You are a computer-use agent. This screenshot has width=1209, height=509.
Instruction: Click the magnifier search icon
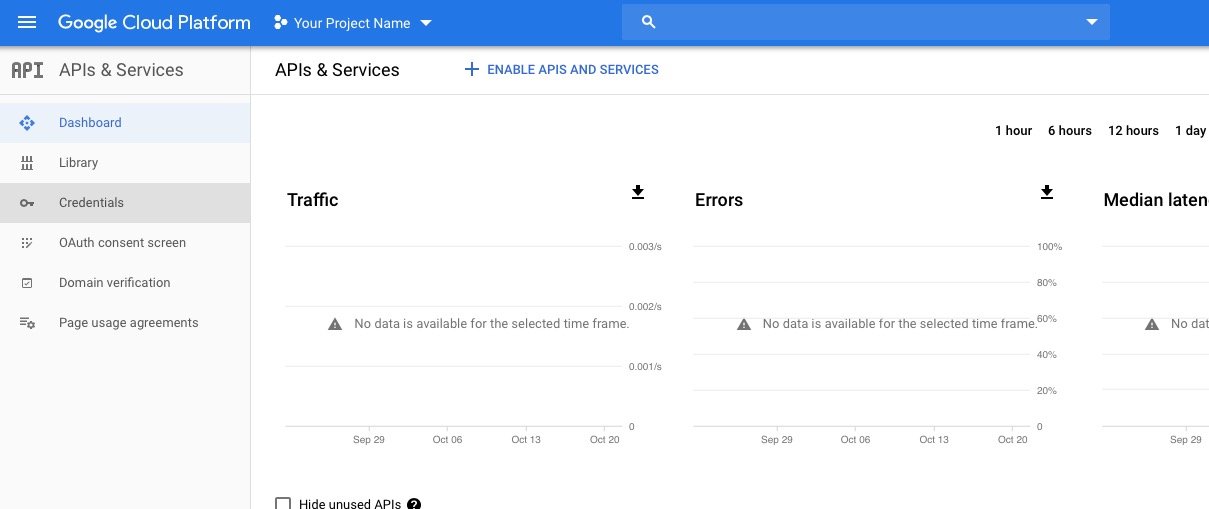648,22
